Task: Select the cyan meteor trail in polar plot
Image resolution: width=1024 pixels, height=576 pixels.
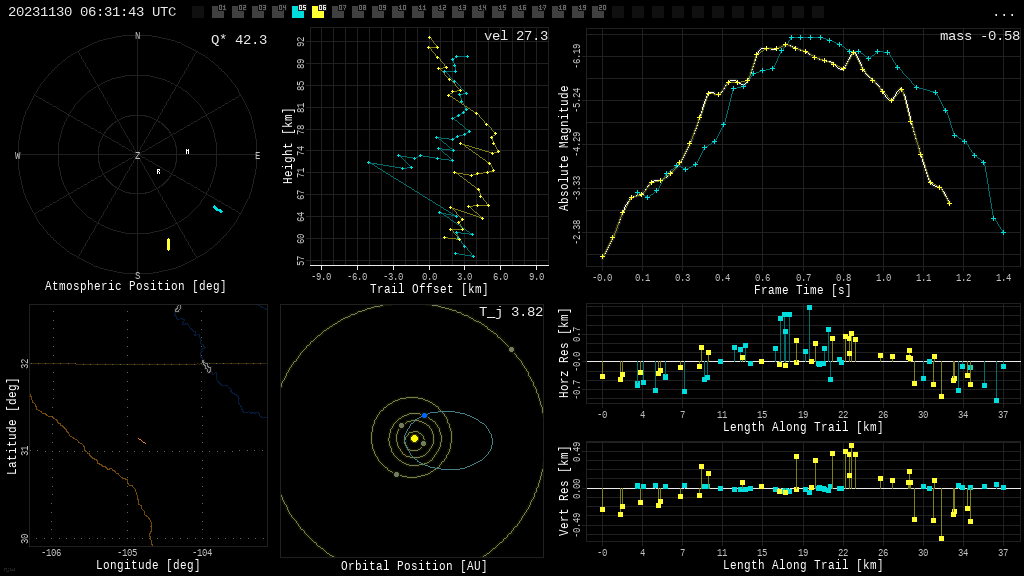Action: pos(217,209)
